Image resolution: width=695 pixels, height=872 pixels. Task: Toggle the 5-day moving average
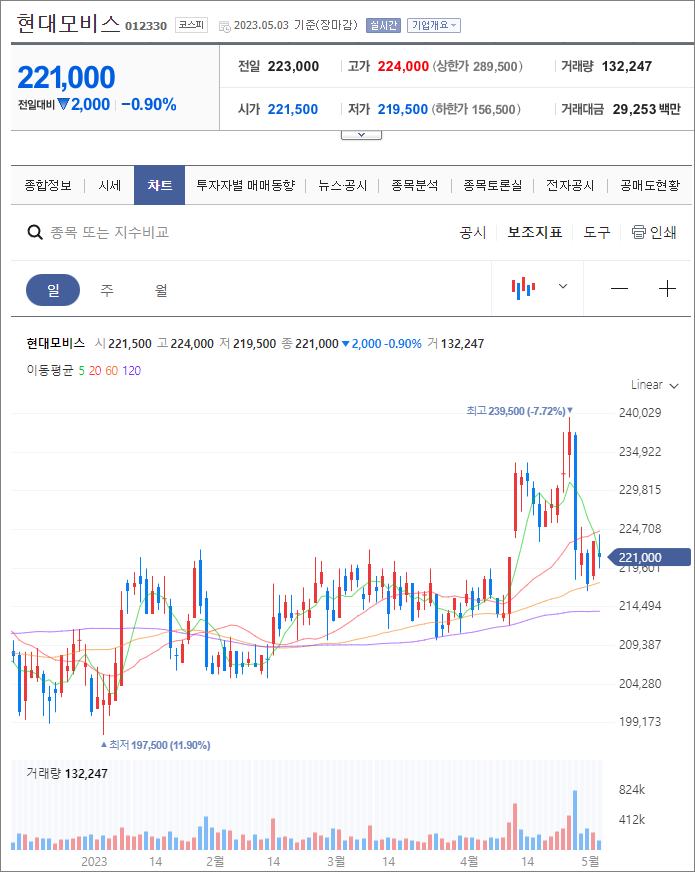pyautogui.click(x=81, y=370)
